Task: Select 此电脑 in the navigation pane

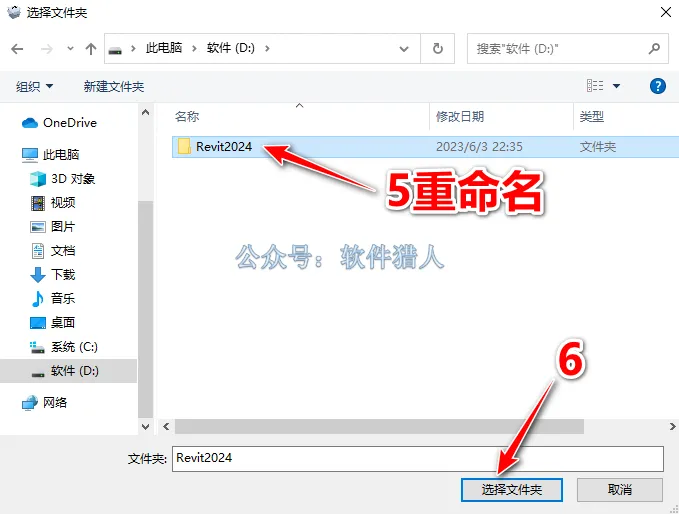Action: click(50, 155)
